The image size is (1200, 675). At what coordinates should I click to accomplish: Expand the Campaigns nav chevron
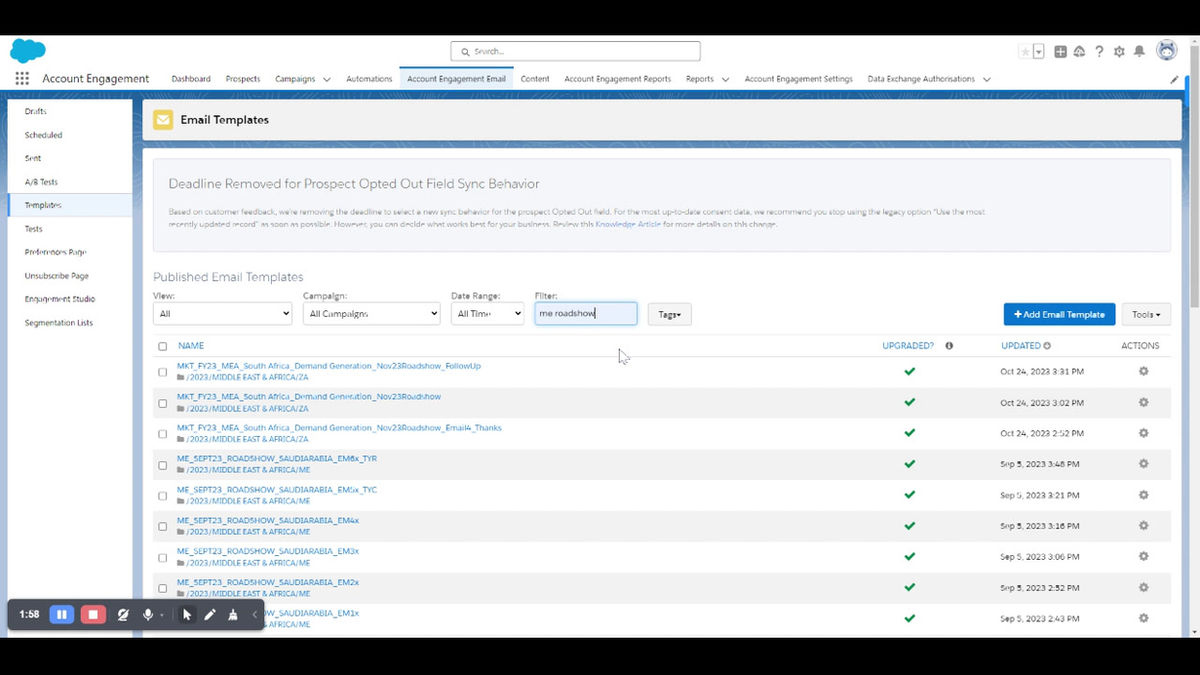(x=325, y=79)
